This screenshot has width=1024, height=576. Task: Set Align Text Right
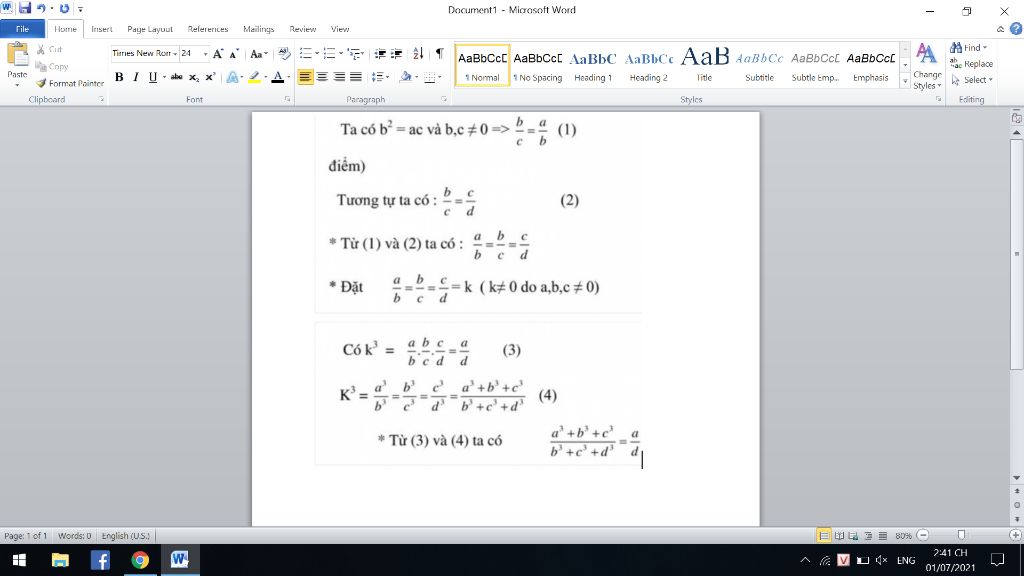(x=339, y=77)
